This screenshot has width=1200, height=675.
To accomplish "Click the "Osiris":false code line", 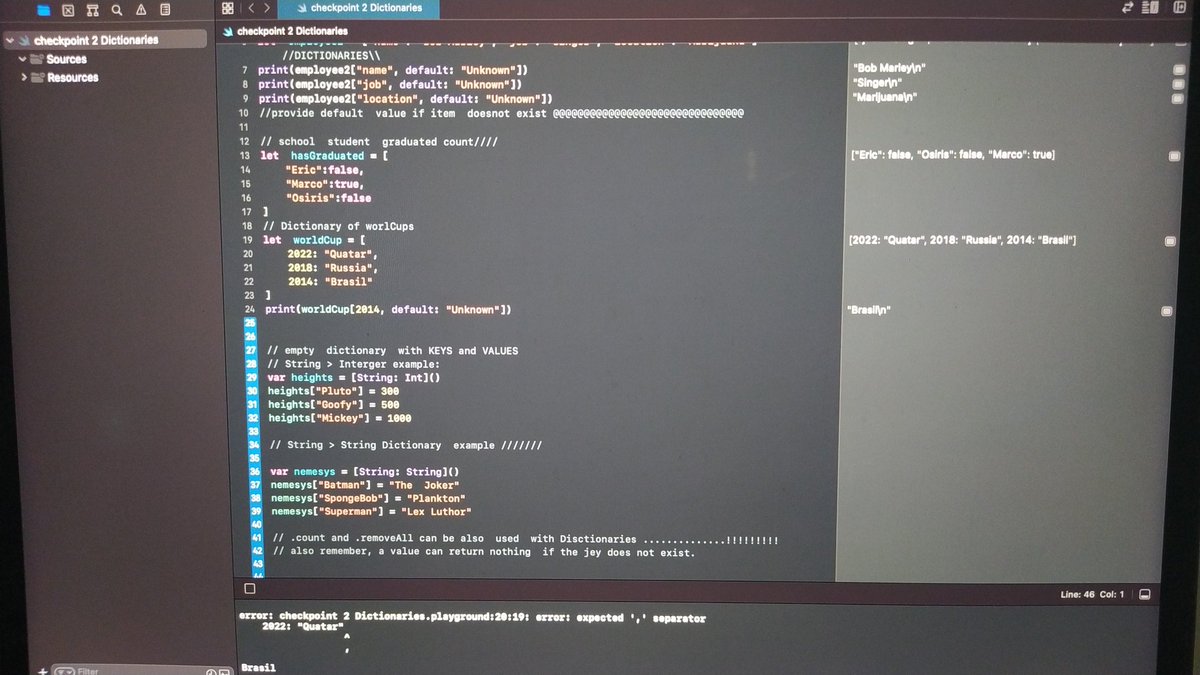I will pyautogui.click(x=328, y=198).
